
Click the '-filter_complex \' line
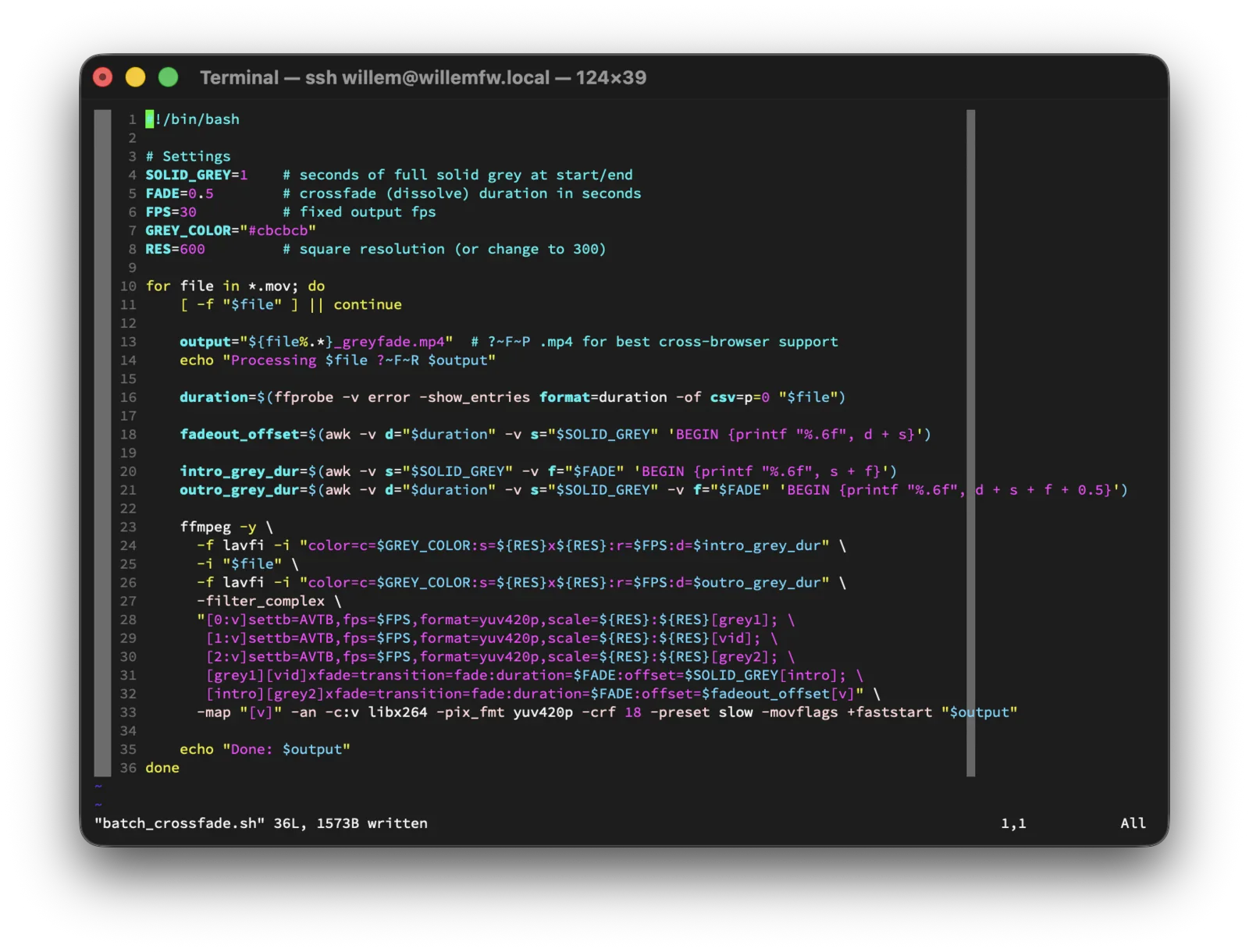(269, 601)
